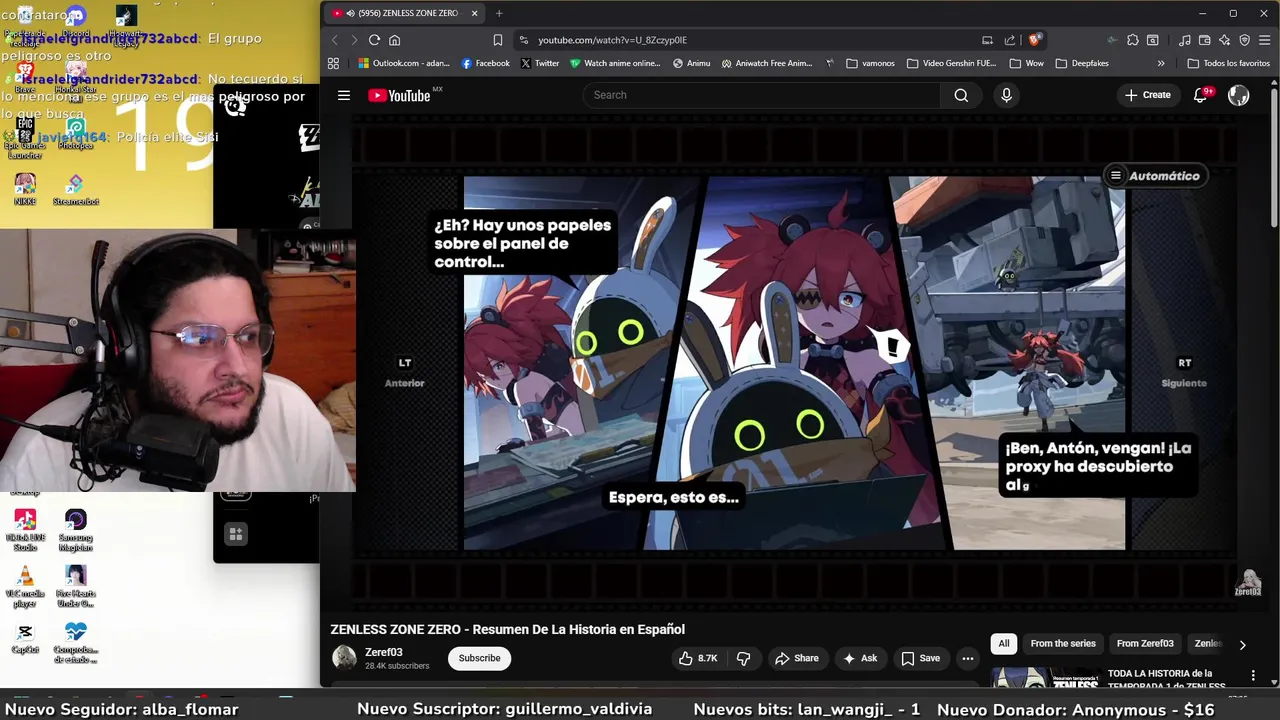Open Twitter bookmark

pyautogui.click(x=540, y=63)
